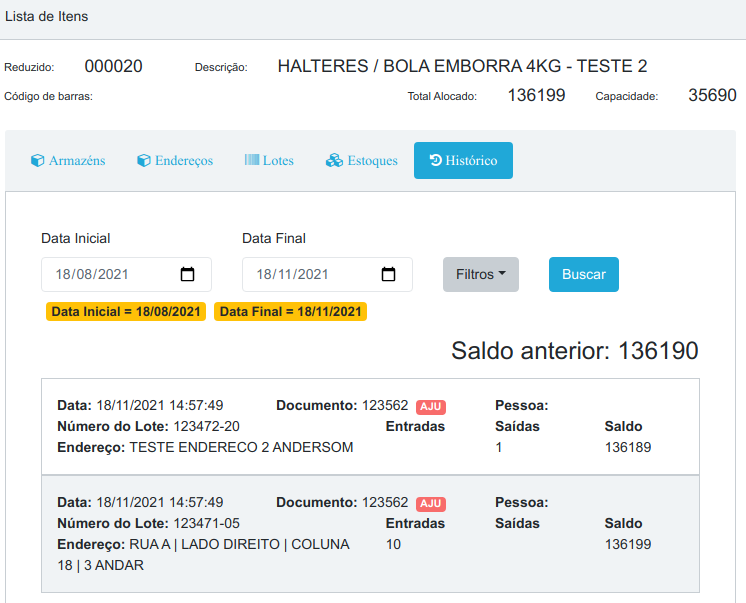Open the Data Inicial calendar picker icon
Screen dimensions: 746x603
click(187, 274)
